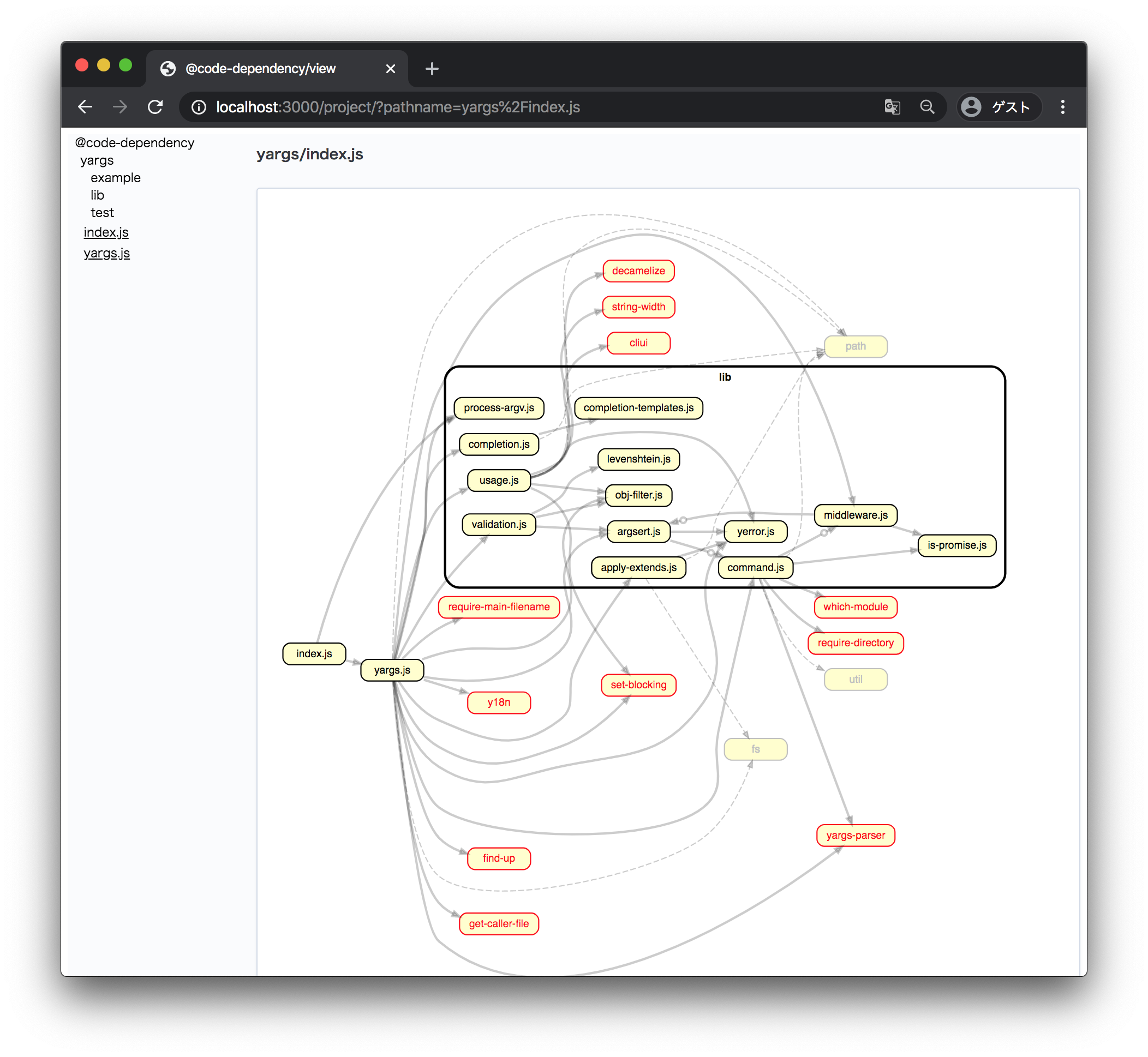This screenshot has width=1148, height=1057.
Task: Click the back navigation arrow
Action: click(85, 107)
